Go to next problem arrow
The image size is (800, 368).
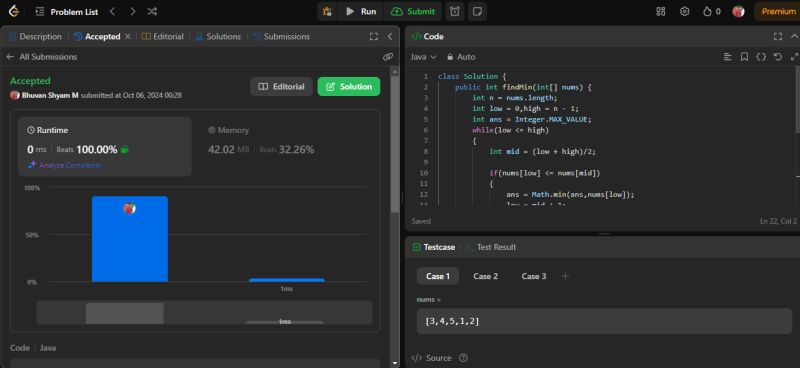(x=133, y=11)
